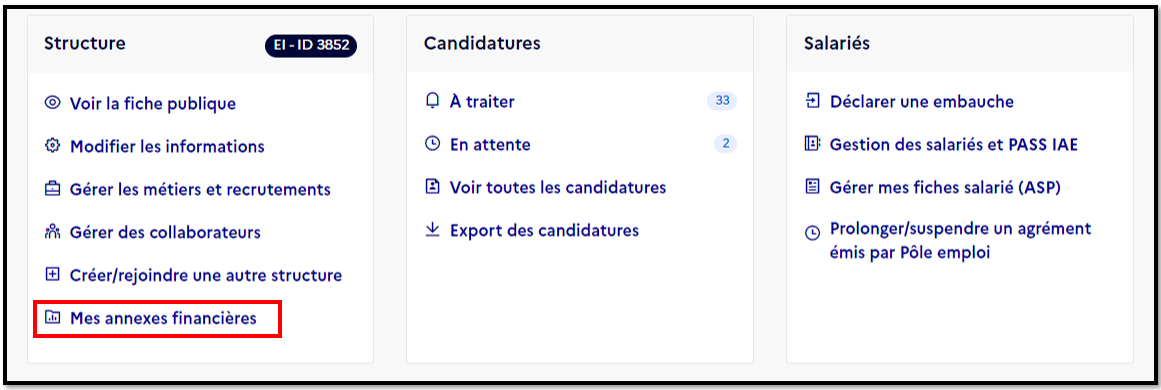This screenshot has height=390, width=1161.
Task: Open Gérer les métiers et recrutements
Action: 200,189
